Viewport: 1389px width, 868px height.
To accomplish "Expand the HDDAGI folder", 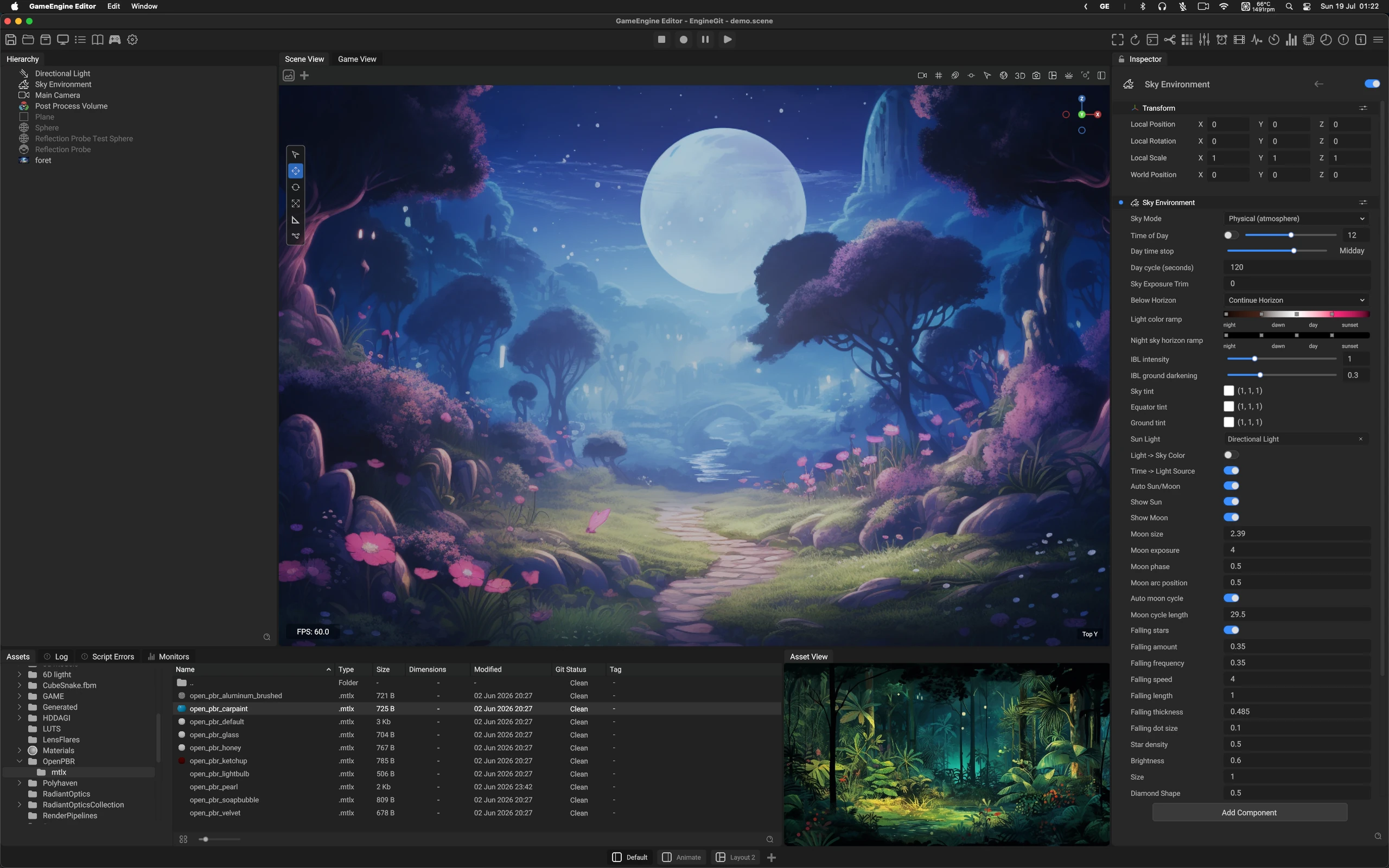I will tap(19, 718).
